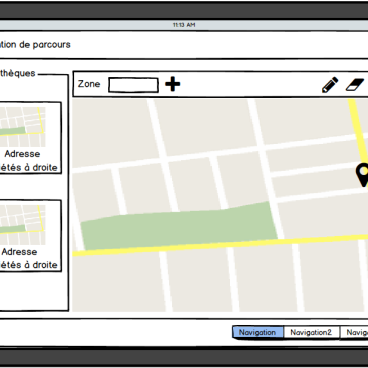Select the eraser tool
Image resolution: width=368 pixels, height=368 pixels.
pyautogui.click(x=355, y=85)
